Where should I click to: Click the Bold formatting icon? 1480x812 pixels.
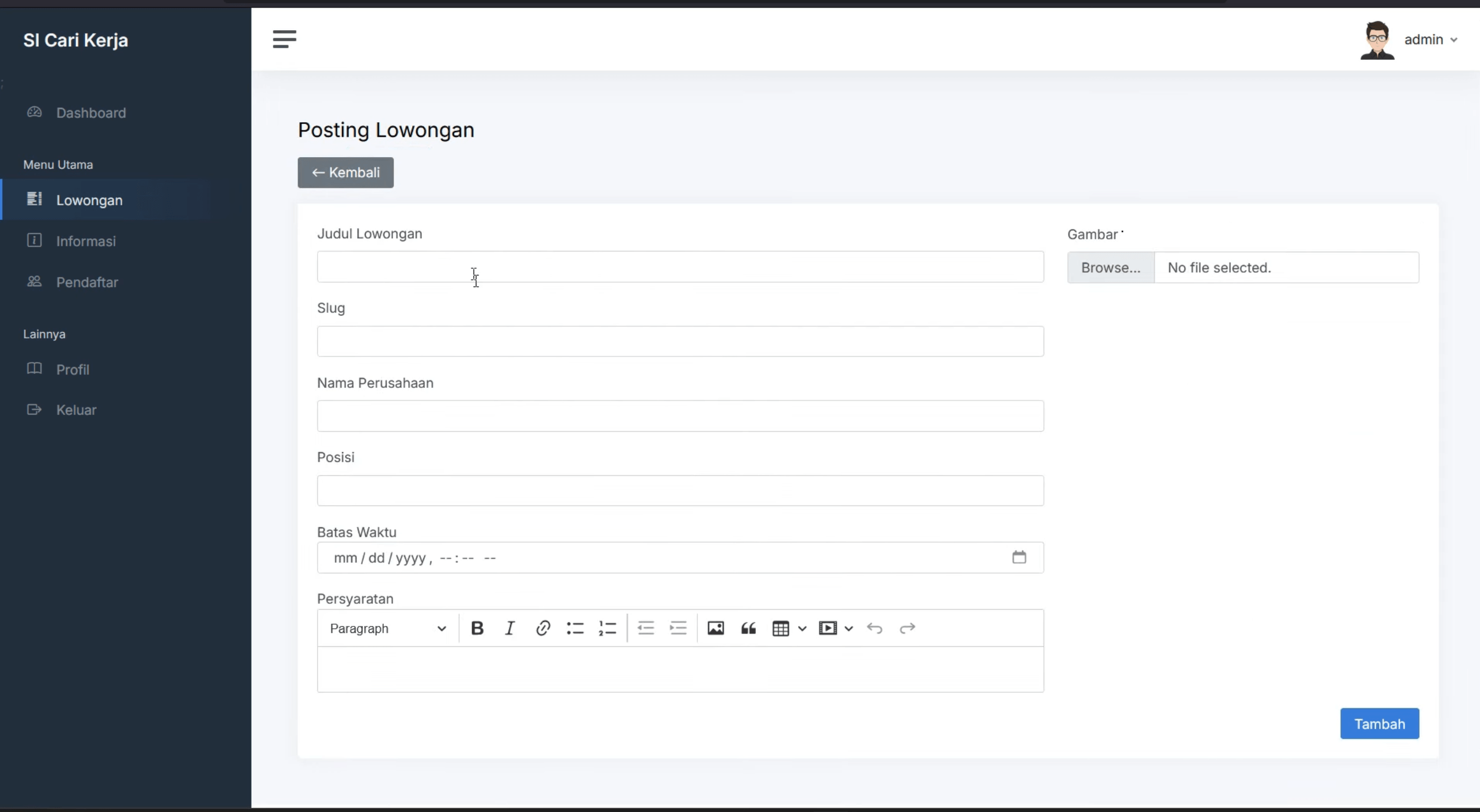point(477,628)
